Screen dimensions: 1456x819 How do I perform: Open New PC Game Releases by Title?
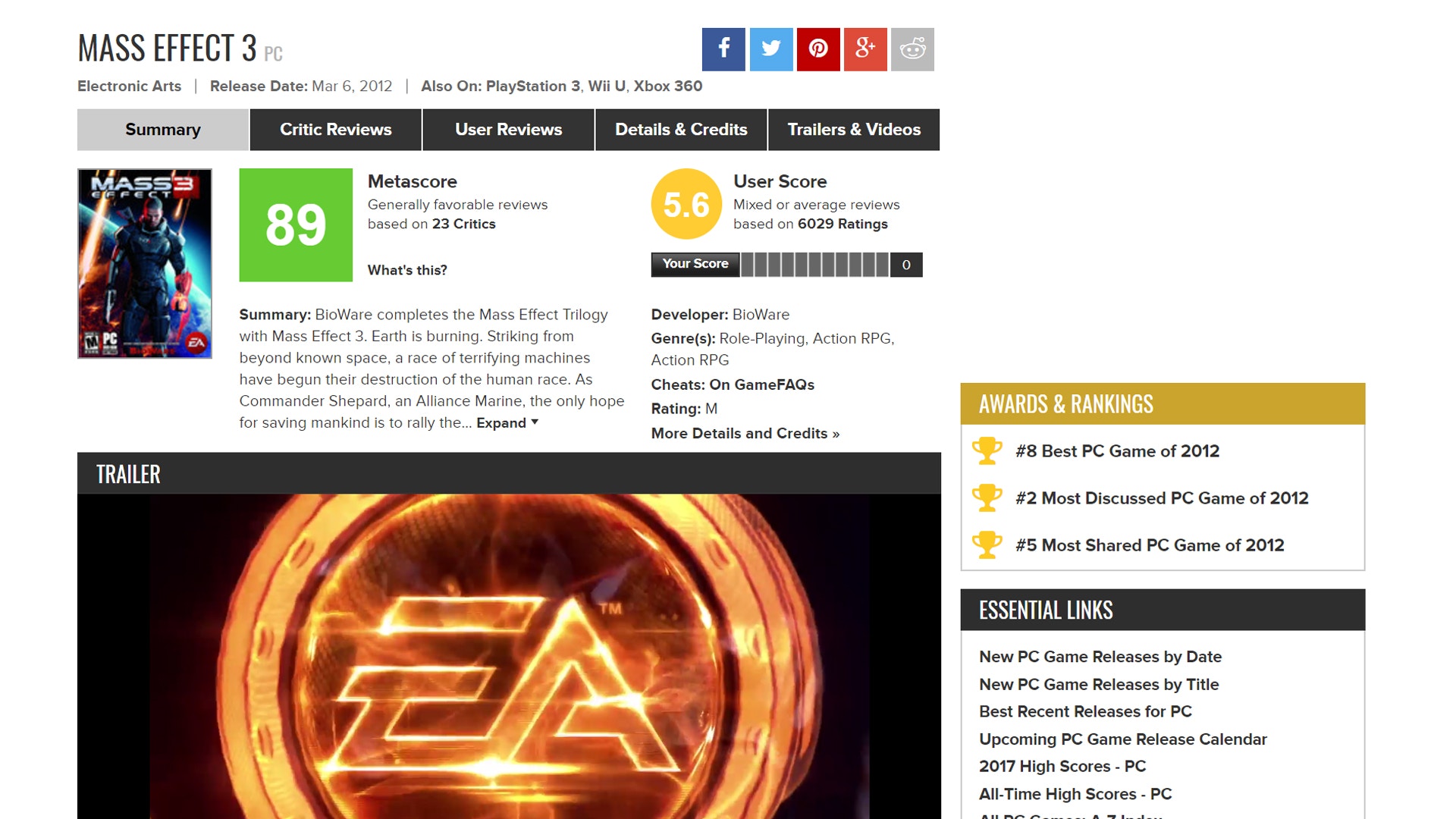click(1099, 684)
